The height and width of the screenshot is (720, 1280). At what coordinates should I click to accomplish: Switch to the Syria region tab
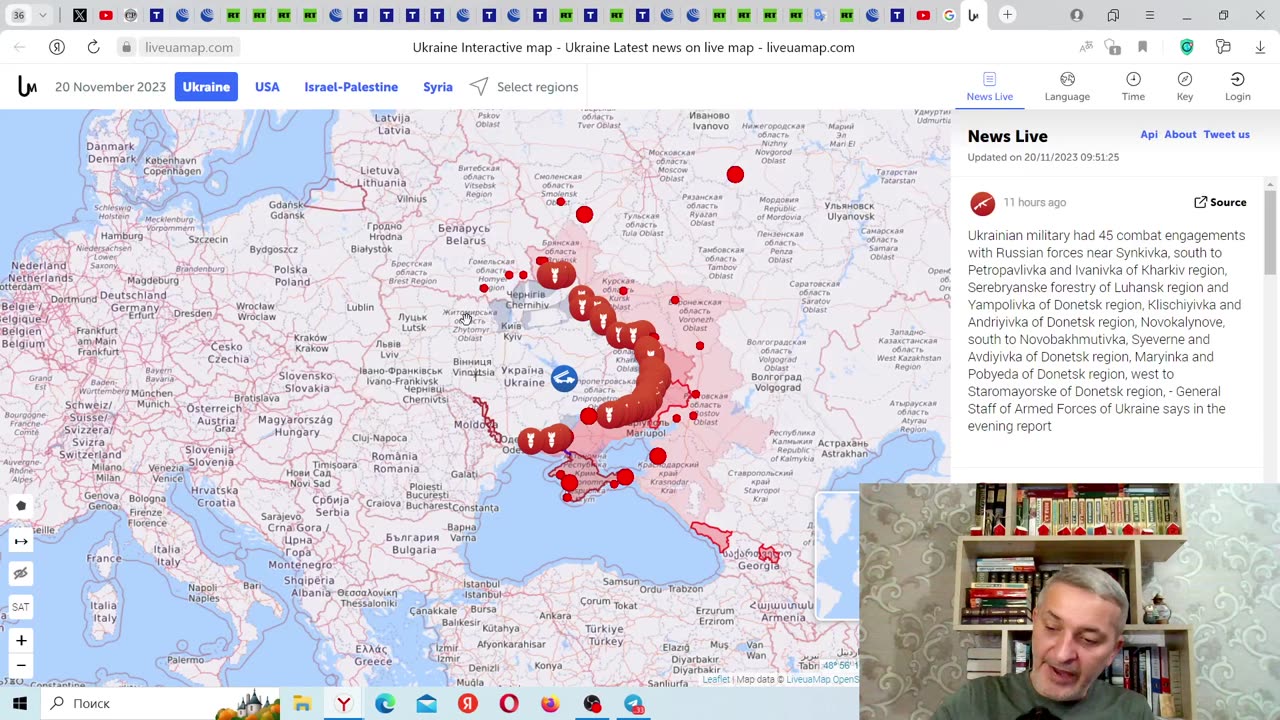pos(438,87)
